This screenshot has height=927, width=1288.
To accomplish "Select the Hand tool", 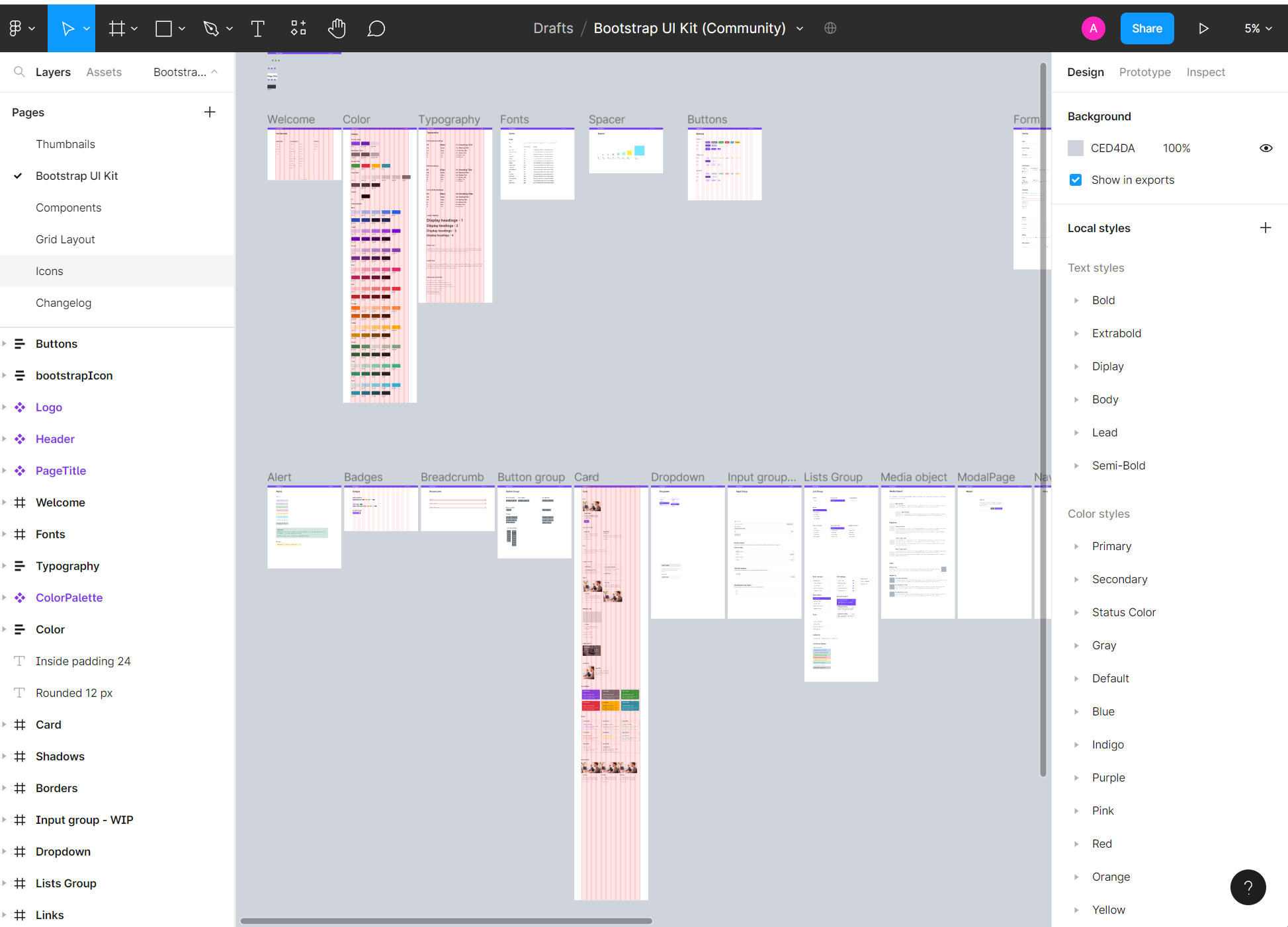I will pos(337,28).
